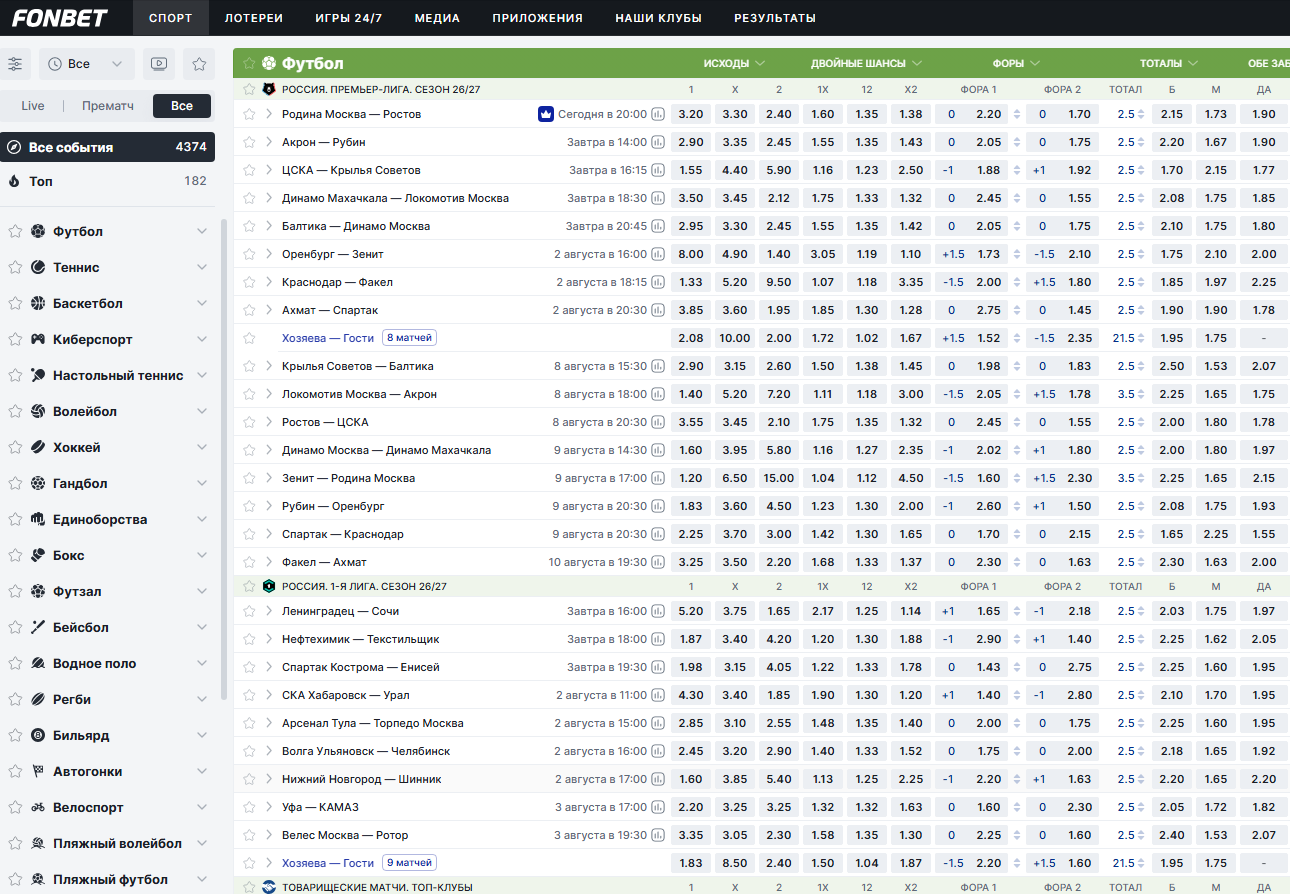Adjust handicap stepper in Родина Москва — Ростов row
The image size is (1290, 894).
[1017, 114]
